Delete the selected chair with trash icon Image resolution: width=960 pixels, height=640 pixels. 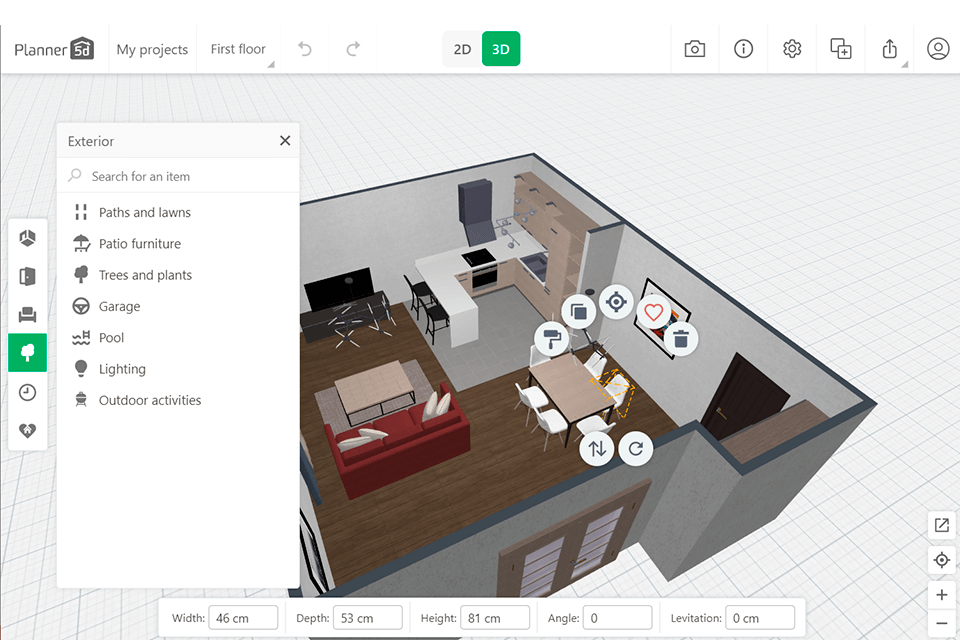(x=681, y=339)
